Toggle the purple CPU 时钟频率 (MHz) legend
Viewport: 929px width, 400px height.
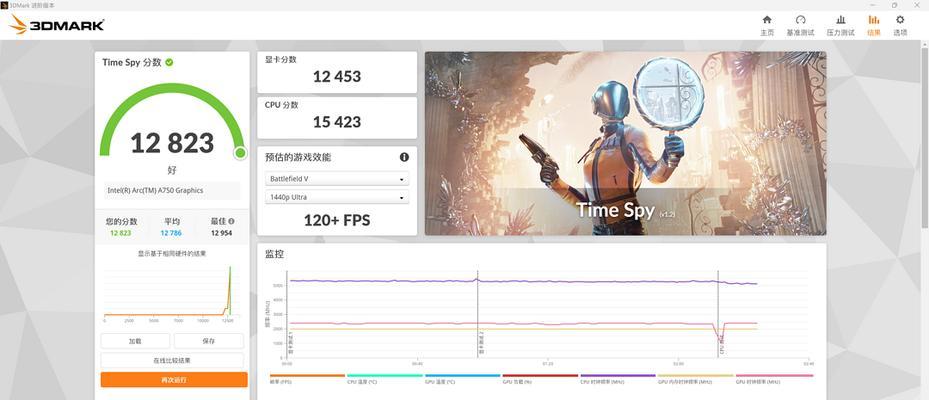(618, 379)
